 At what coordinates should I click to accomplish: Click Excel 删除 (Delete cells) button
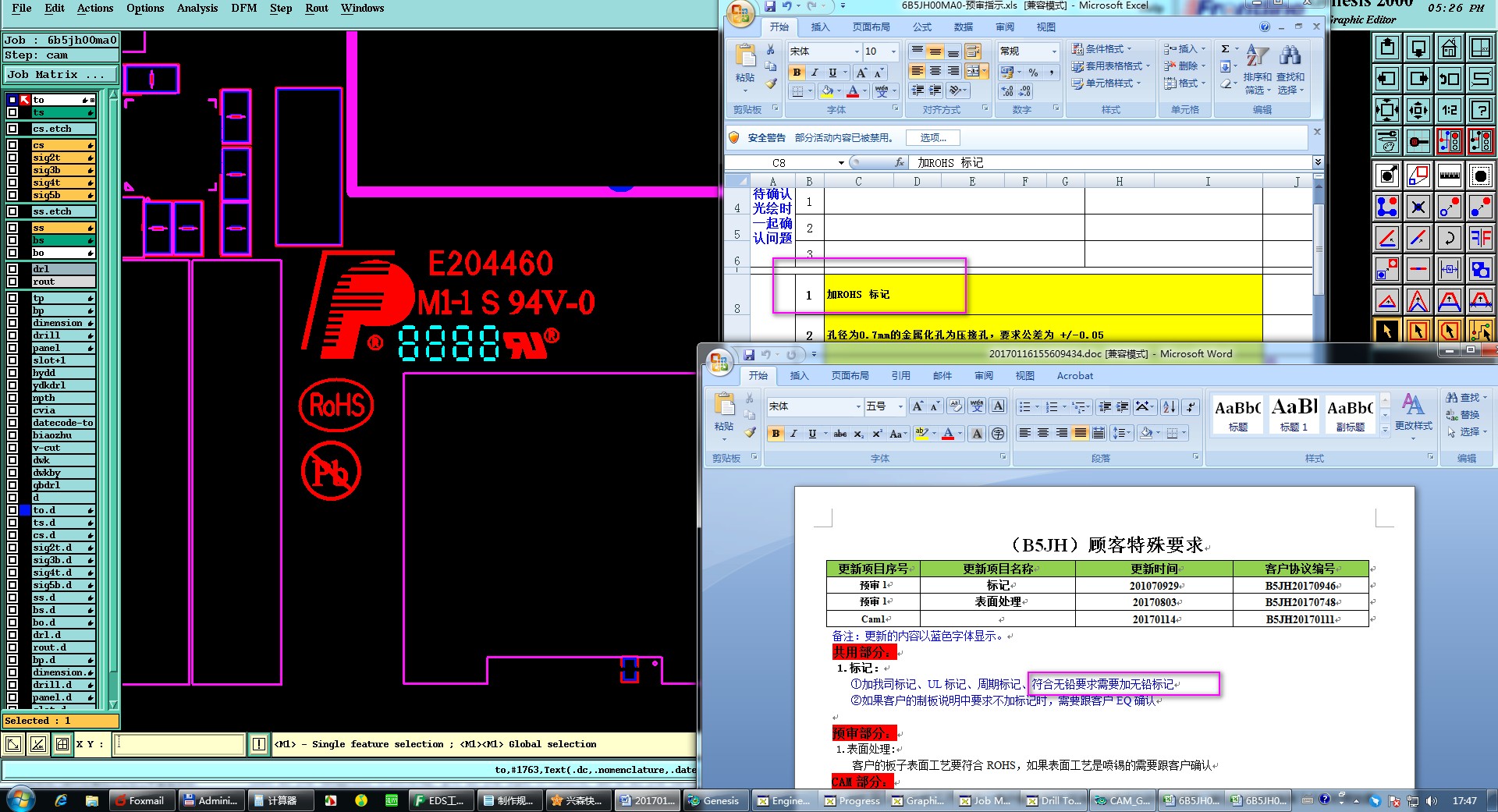click(1184, 66)
